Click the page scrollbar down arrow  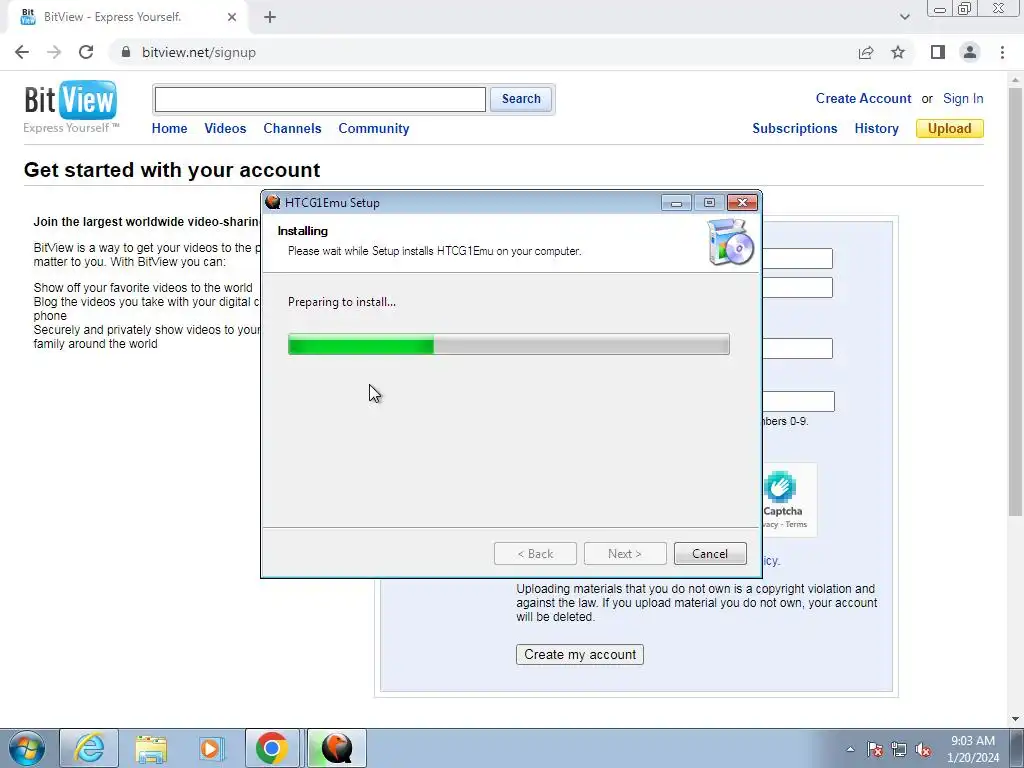coord(1015,719)
